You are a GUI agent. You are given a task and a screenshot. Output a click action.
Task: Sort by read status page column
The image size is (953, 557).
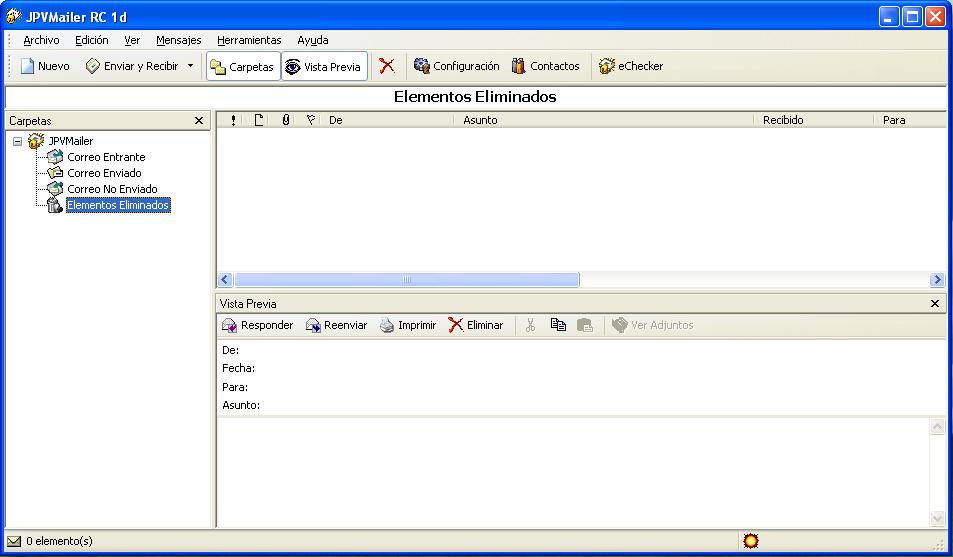click(259, 120)
